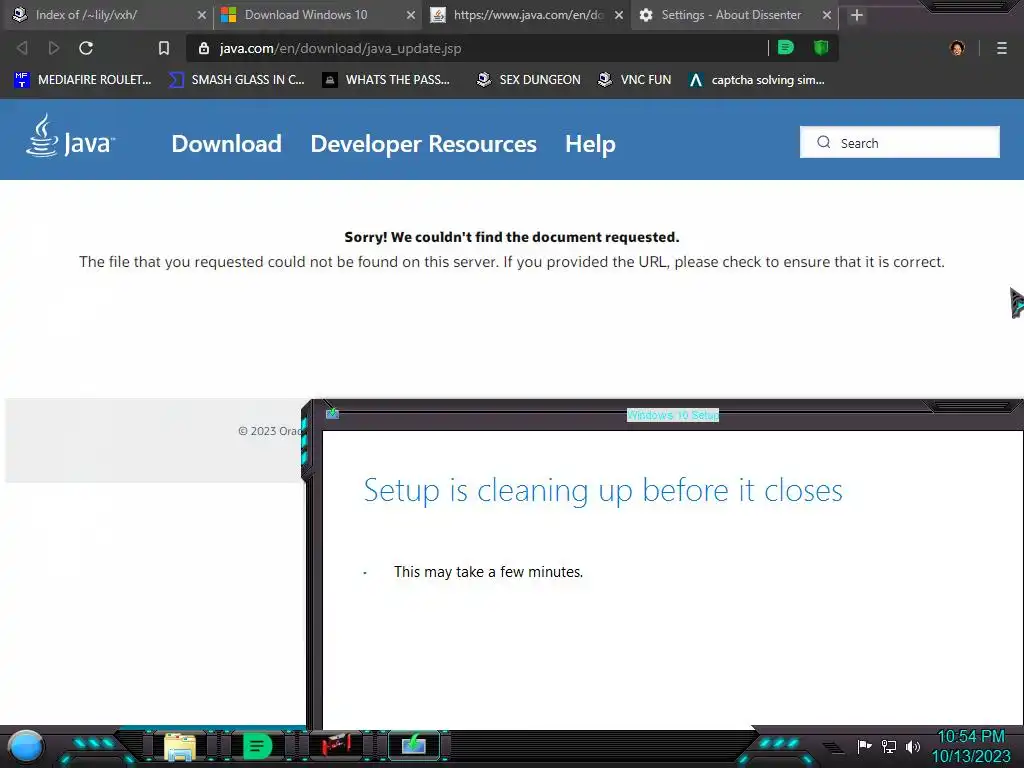Image resolution: width=1024 pixels, height=768 pixels.
Task: Go back to the previous page
Action: point(22,48)
